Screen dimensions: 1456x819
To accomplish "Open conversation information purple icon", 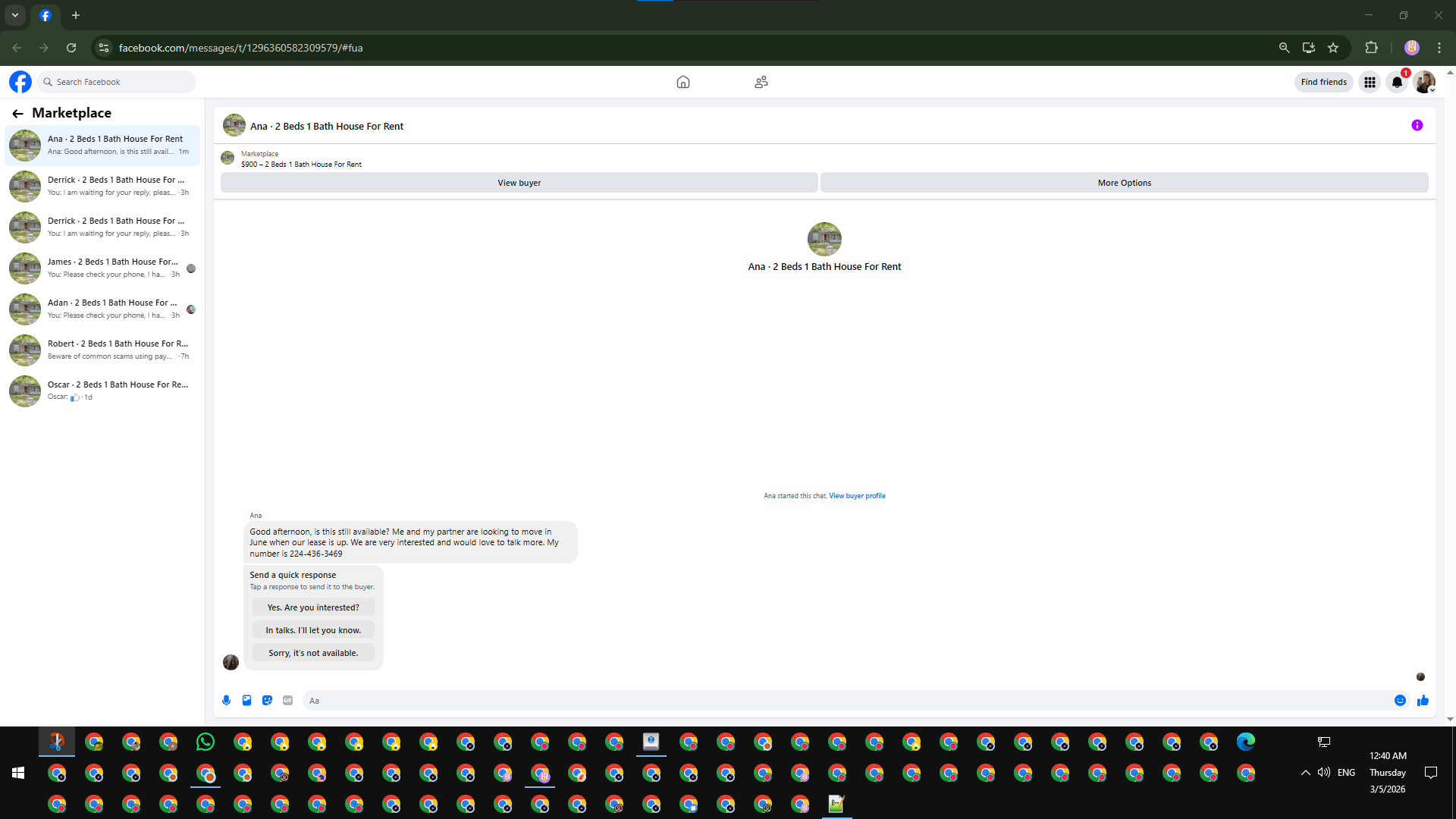I will pos(1417,125).
